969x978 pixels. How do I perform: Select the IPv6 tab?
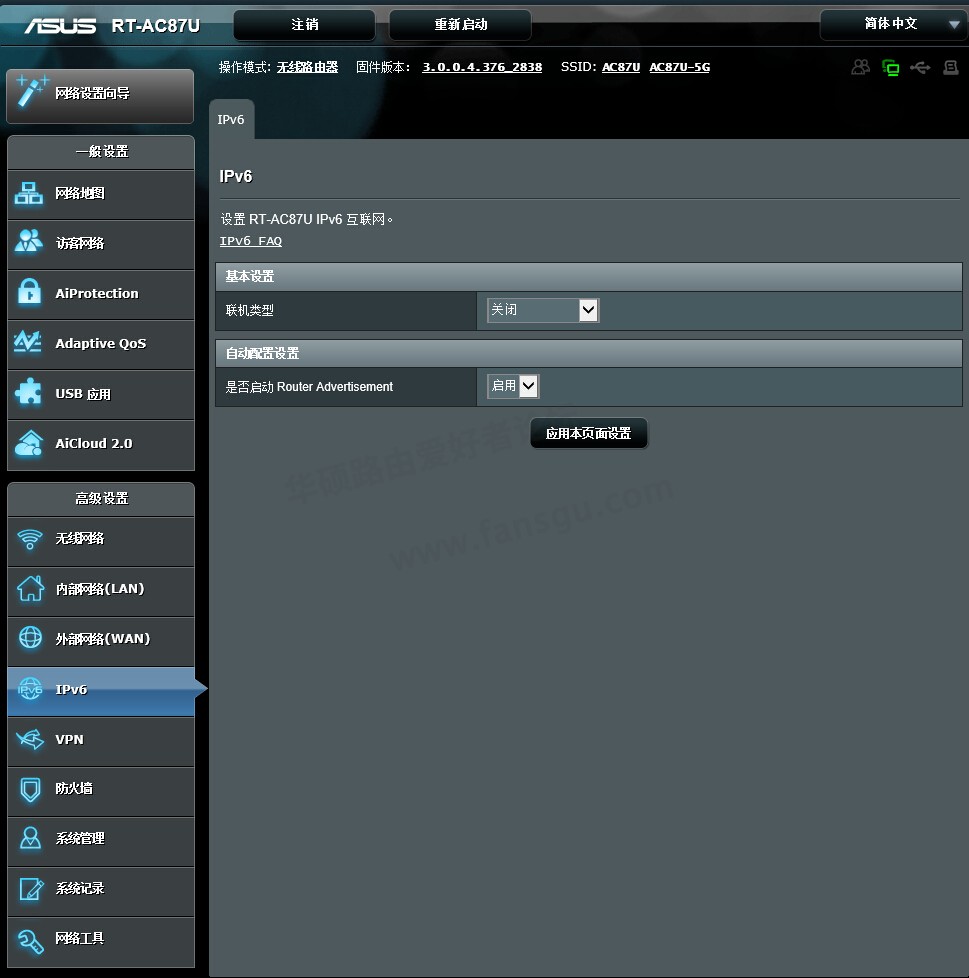(231, 119)
